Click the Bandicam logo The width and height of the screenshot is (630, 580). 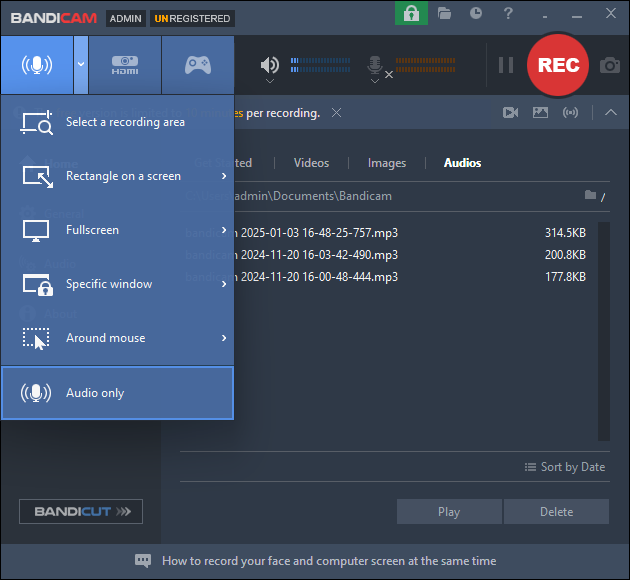click(x=54, y=18)
